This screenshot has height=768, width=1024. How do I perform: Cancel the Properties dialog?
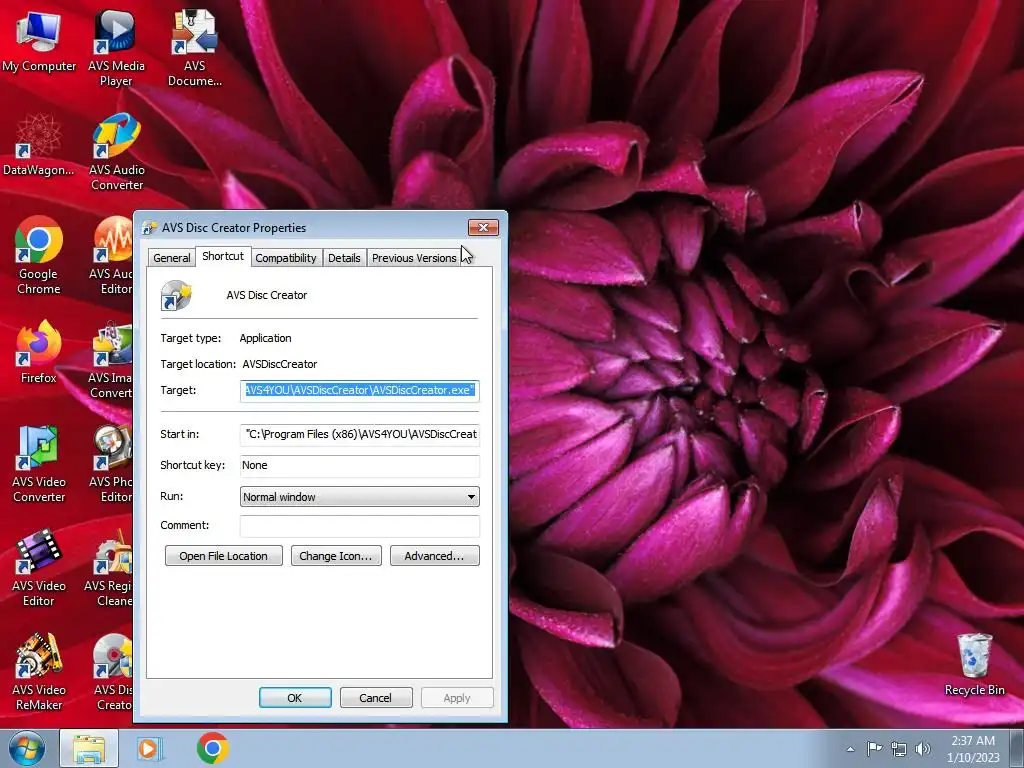point(376,697)
